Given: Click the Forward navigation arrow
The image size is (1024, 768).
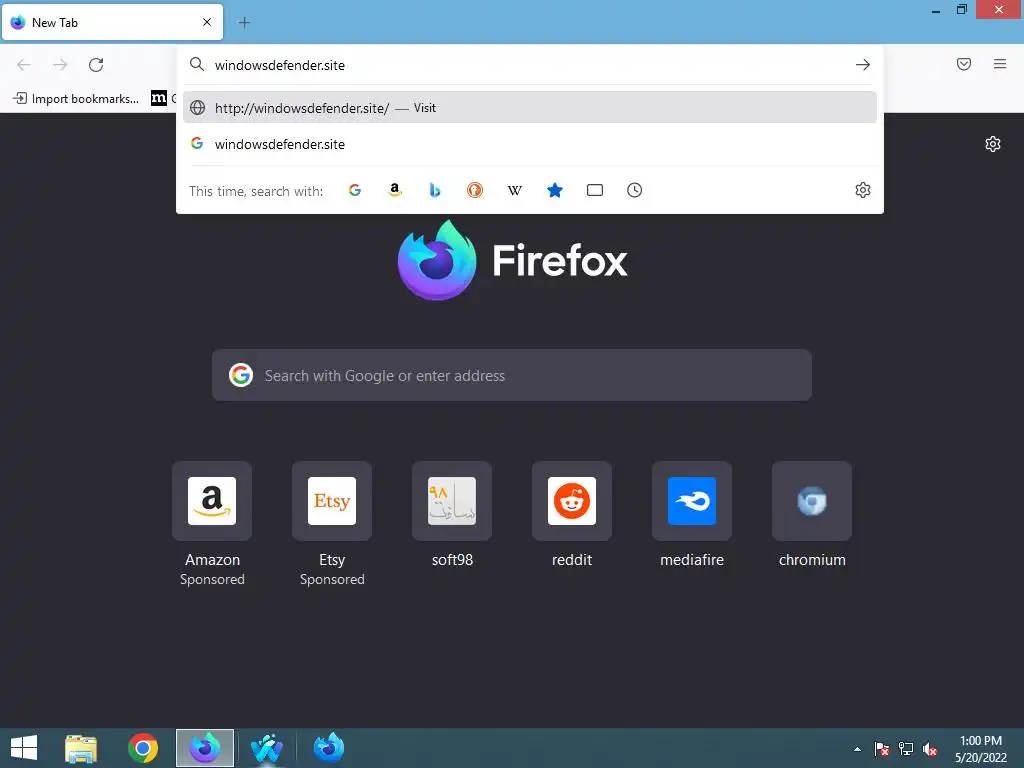Looking at the screenshot, I should [x=60, y=65].
